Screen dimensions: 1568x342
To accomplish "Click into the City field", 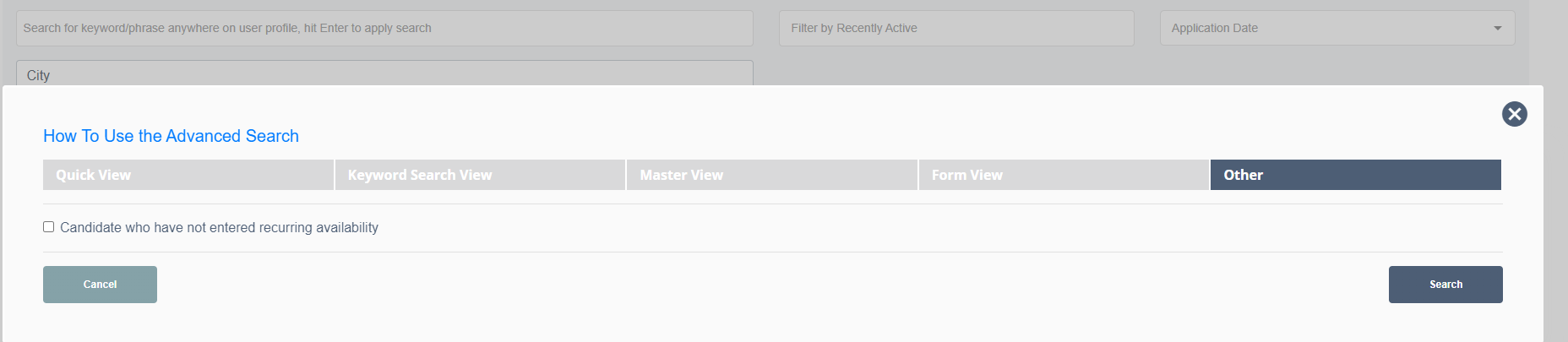I will pyautogui.click(x=384, y=73).
